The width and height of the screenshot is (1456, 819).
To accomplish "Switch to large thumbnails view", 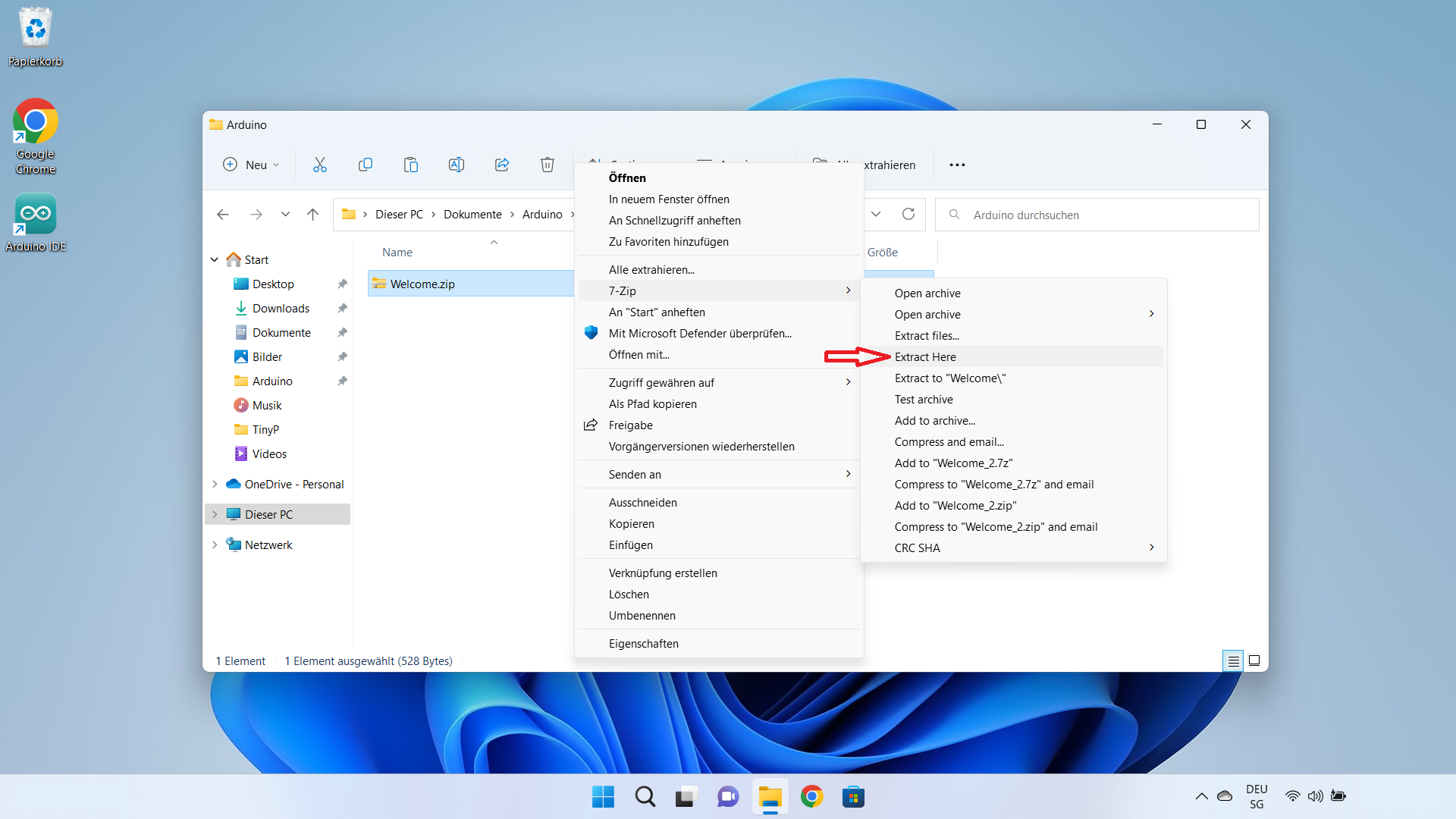I will (x=1254, y=661).
